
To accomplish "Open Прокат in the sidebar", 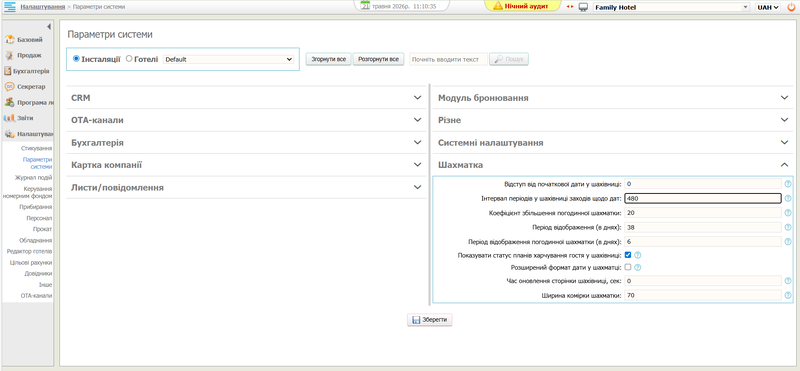I will point(43,229).
